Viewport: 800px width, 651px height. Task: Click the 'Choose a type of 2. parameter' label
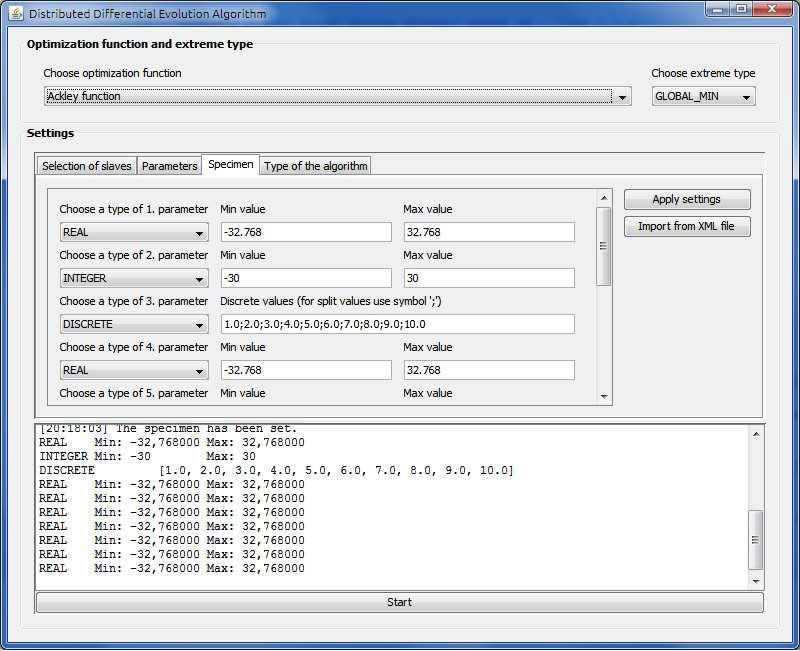[x=134, y=255]
